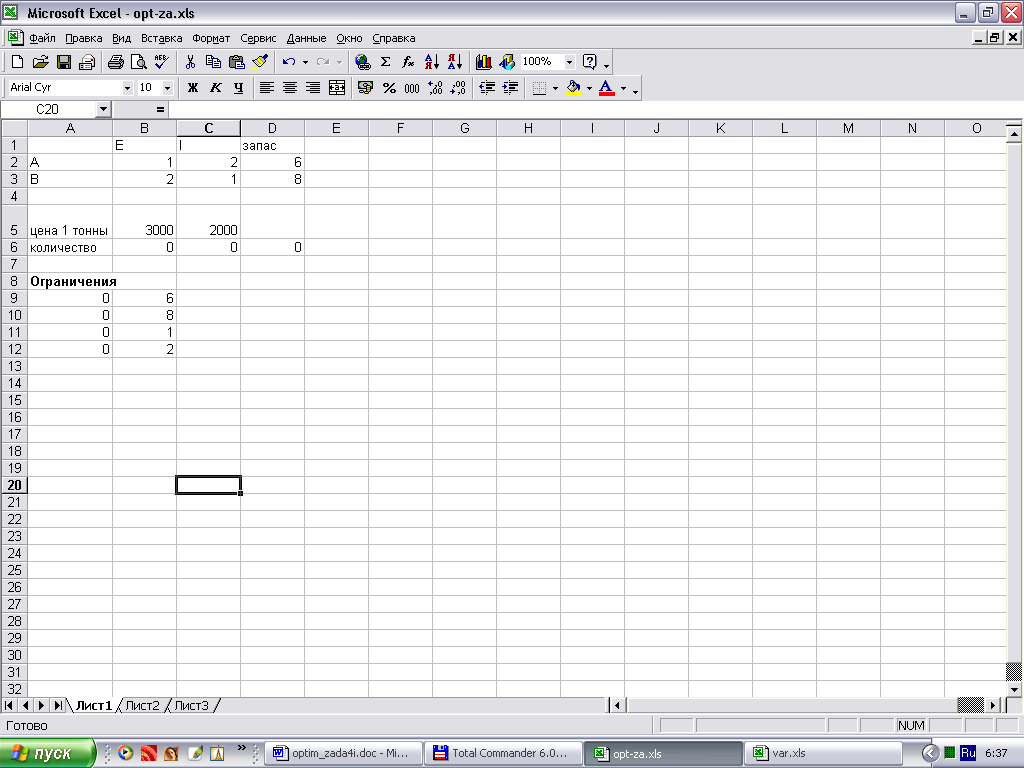Image resolution: width=1024 pixels, height=768 pixels.
Task: Insert hyperlink globe icon
Action: [362, 62]
